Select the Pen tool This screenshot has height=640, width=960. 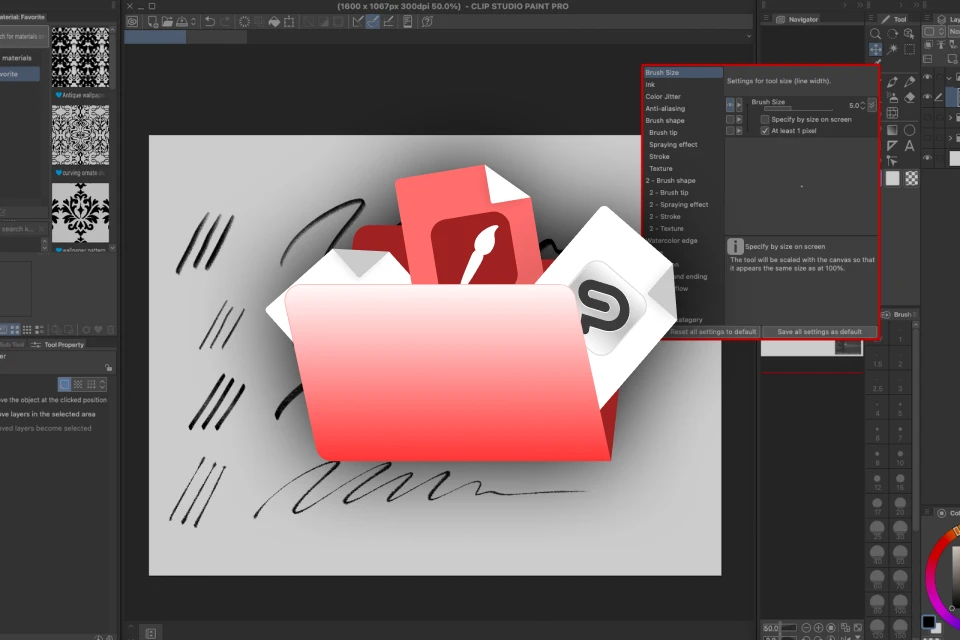(x=893, y=81)
